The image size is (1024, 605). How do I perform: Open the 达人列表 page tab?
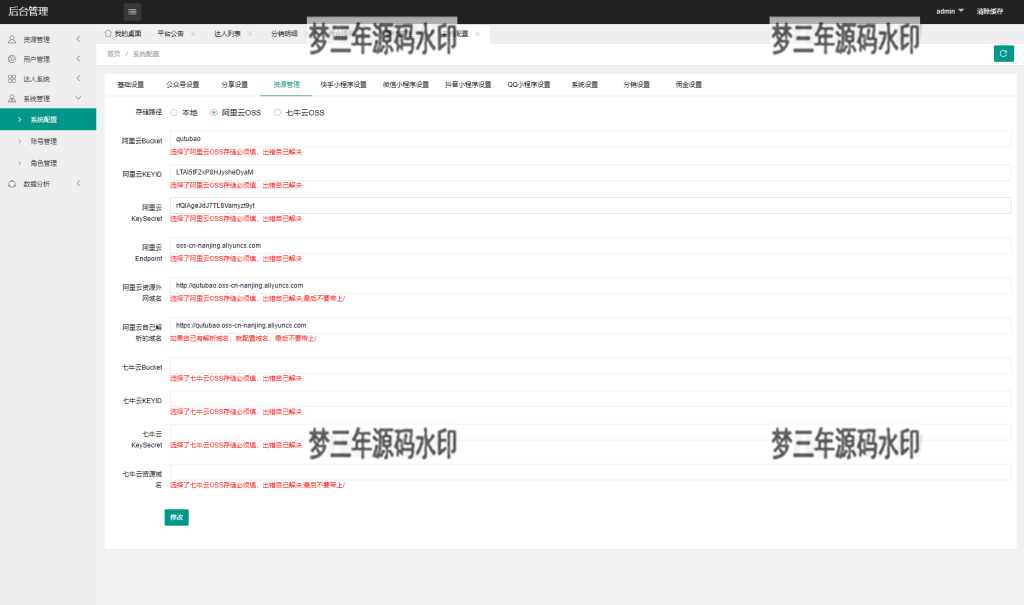(227, 34)
